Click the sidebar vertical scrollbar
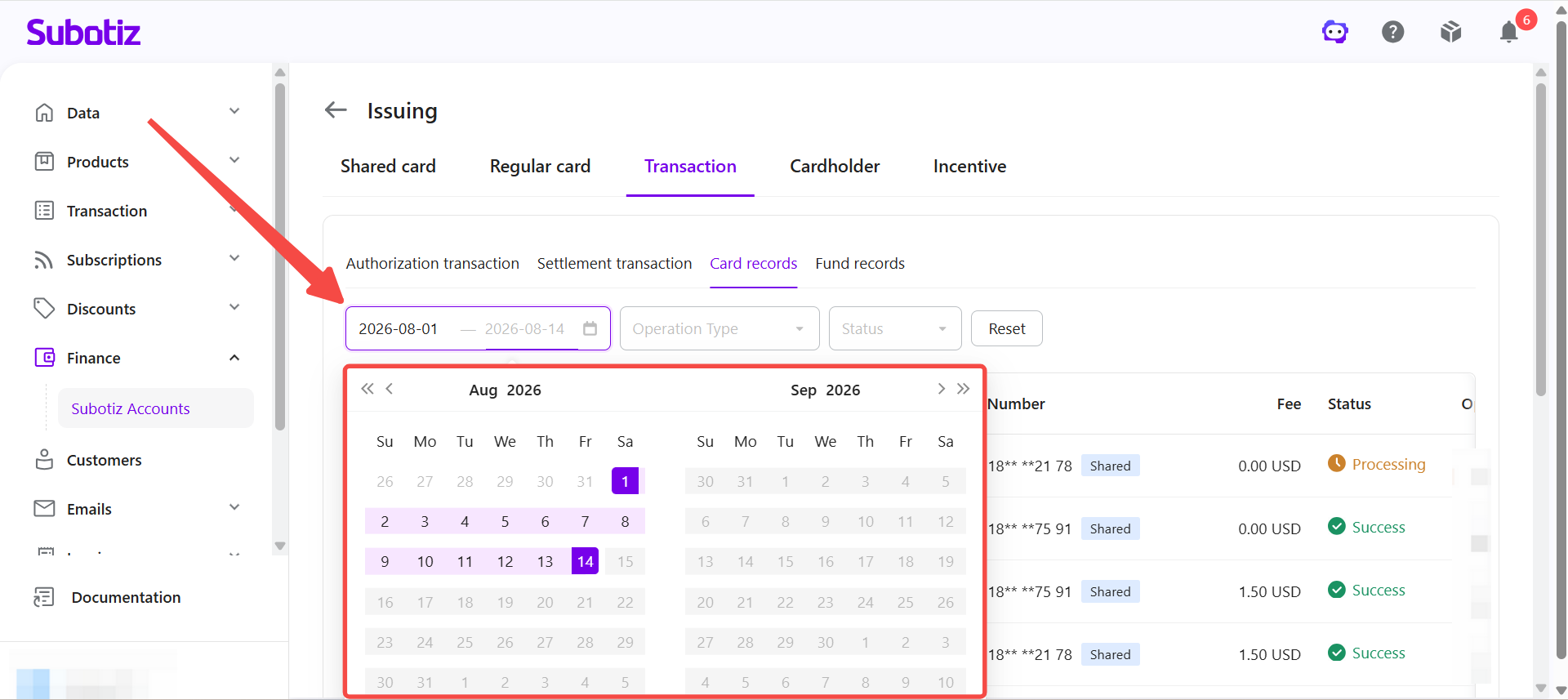 click(280, 257)
